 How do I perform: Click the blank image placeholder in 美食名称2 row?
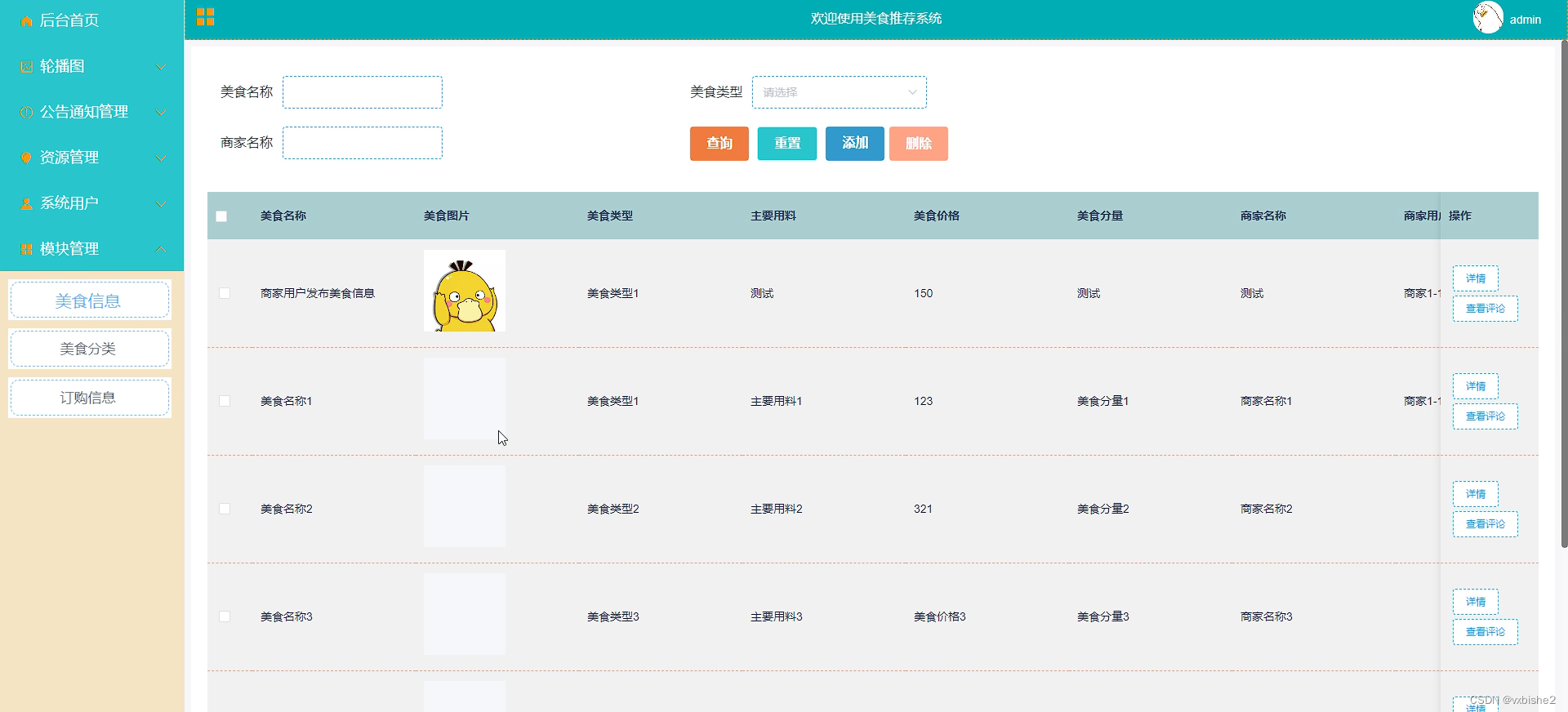(465, 506)
